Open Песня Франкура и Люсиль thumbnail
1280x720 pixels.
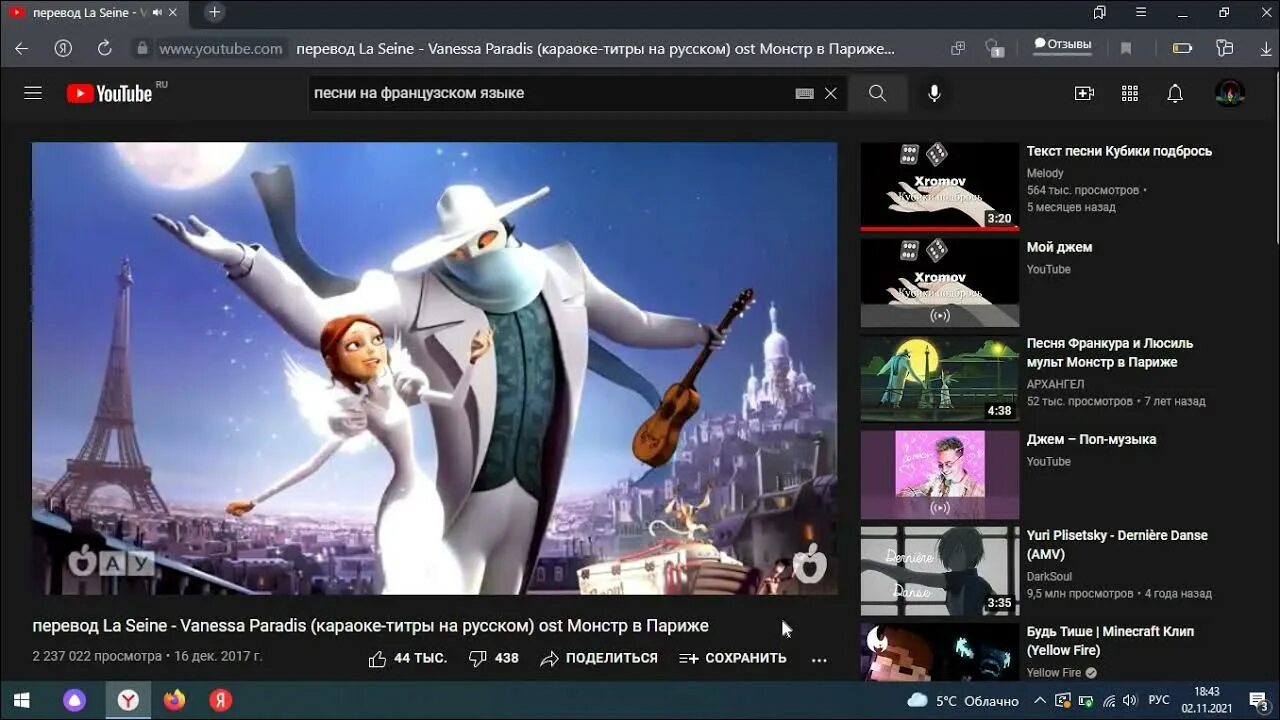[940, 378]
